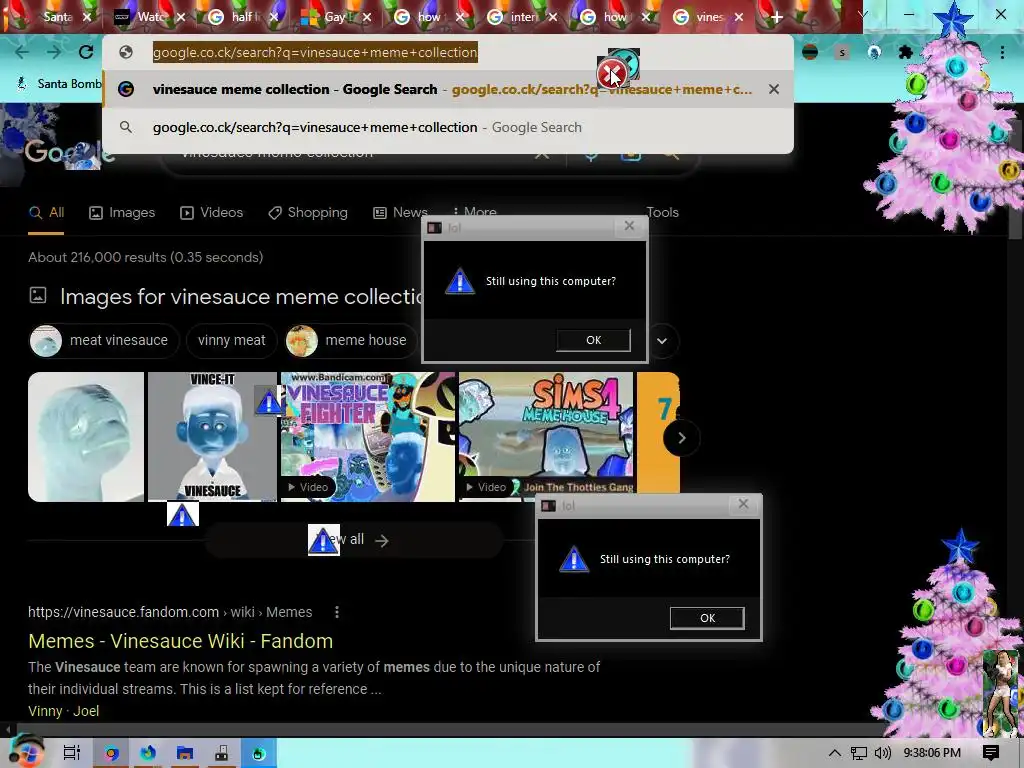Open the Sims 4 Meme House thumbnail
Viewport: 1024px width, 768px height.
pyautogui.click(x=546, y=437)
